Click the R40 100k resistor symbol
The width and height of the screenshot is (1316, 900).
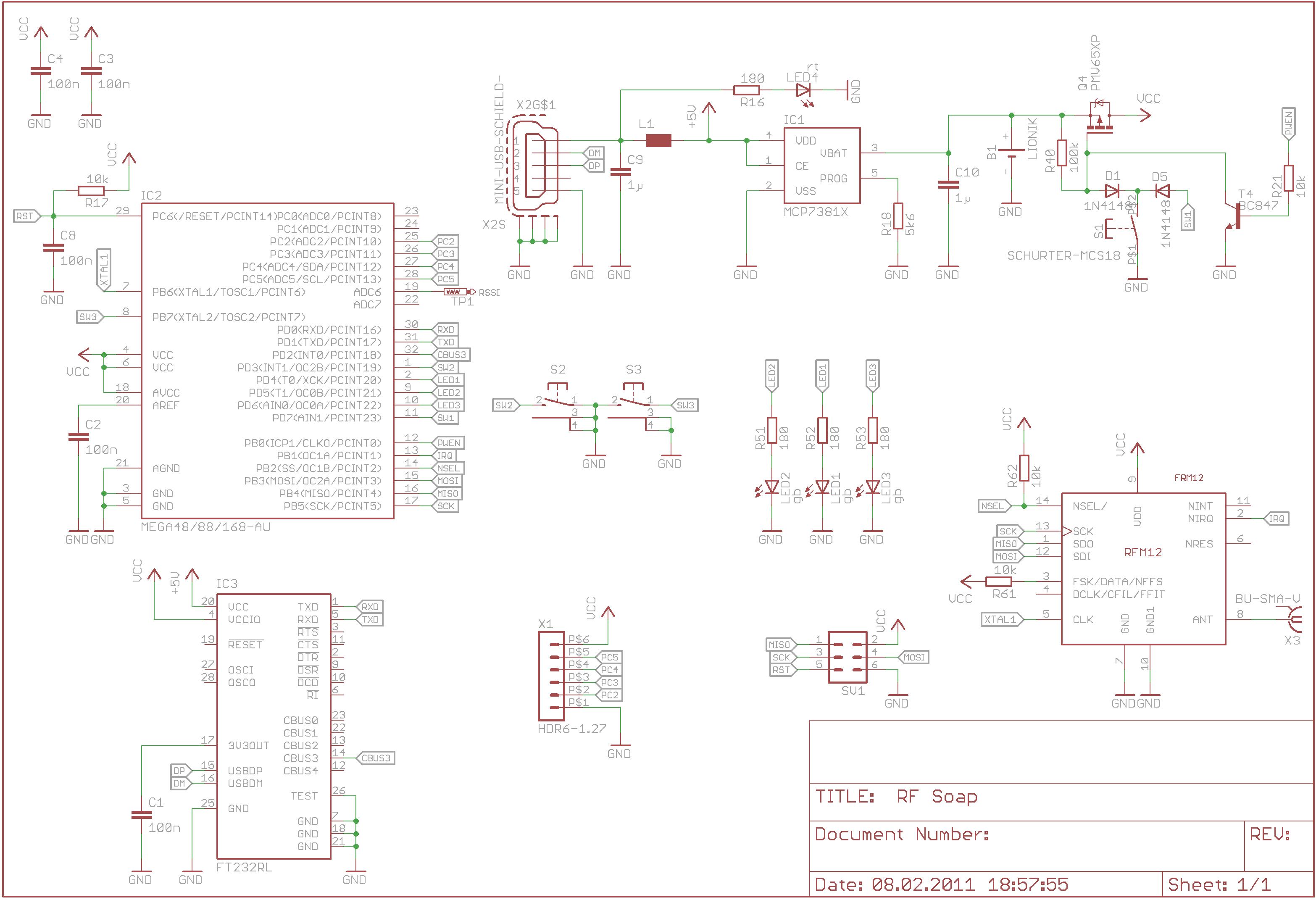pos(1062,153)
